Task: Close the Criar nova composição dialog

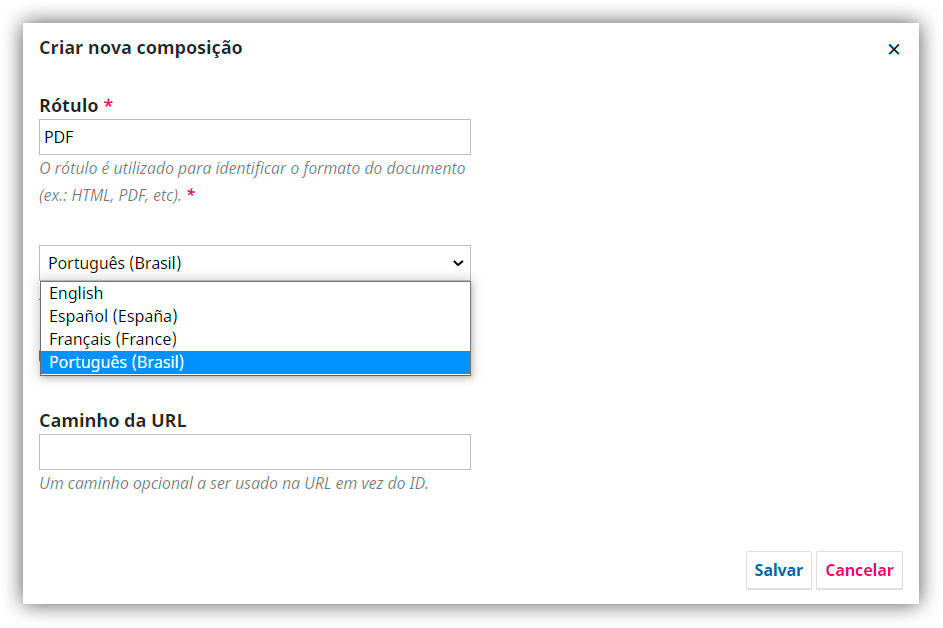Action: click(894, 49)
